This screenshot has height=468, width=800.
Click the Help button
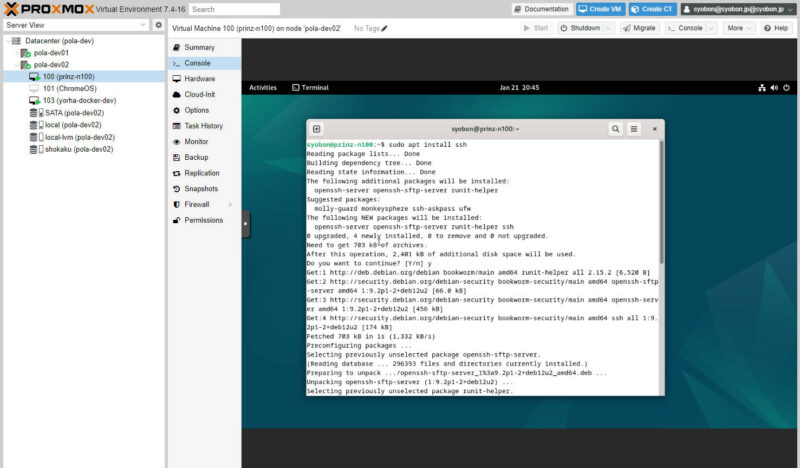click(x=776, y=28)
